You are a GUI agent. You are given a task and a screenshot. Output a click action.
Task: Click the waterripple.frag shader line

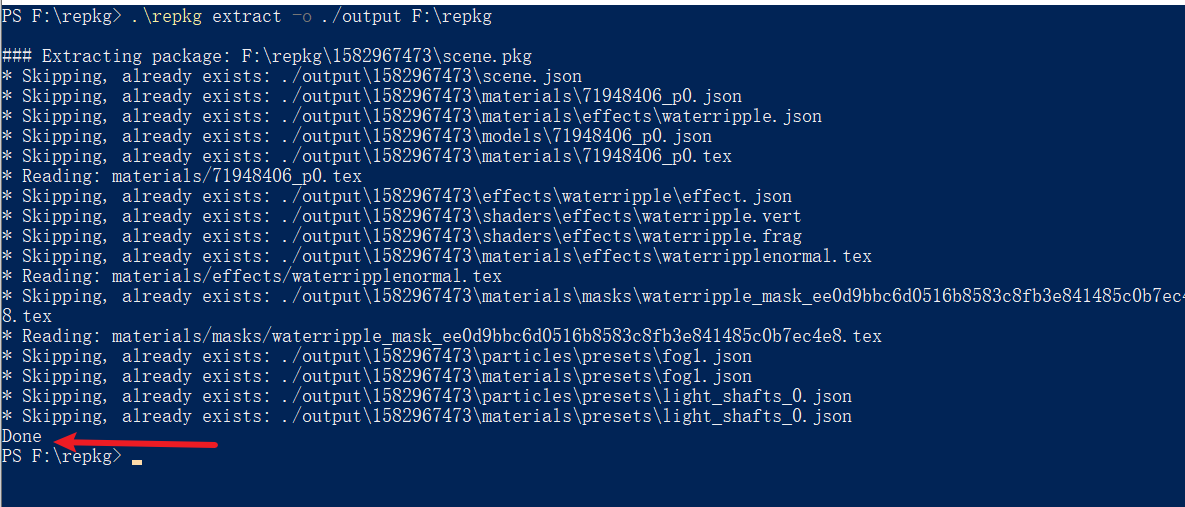(401, 236)
